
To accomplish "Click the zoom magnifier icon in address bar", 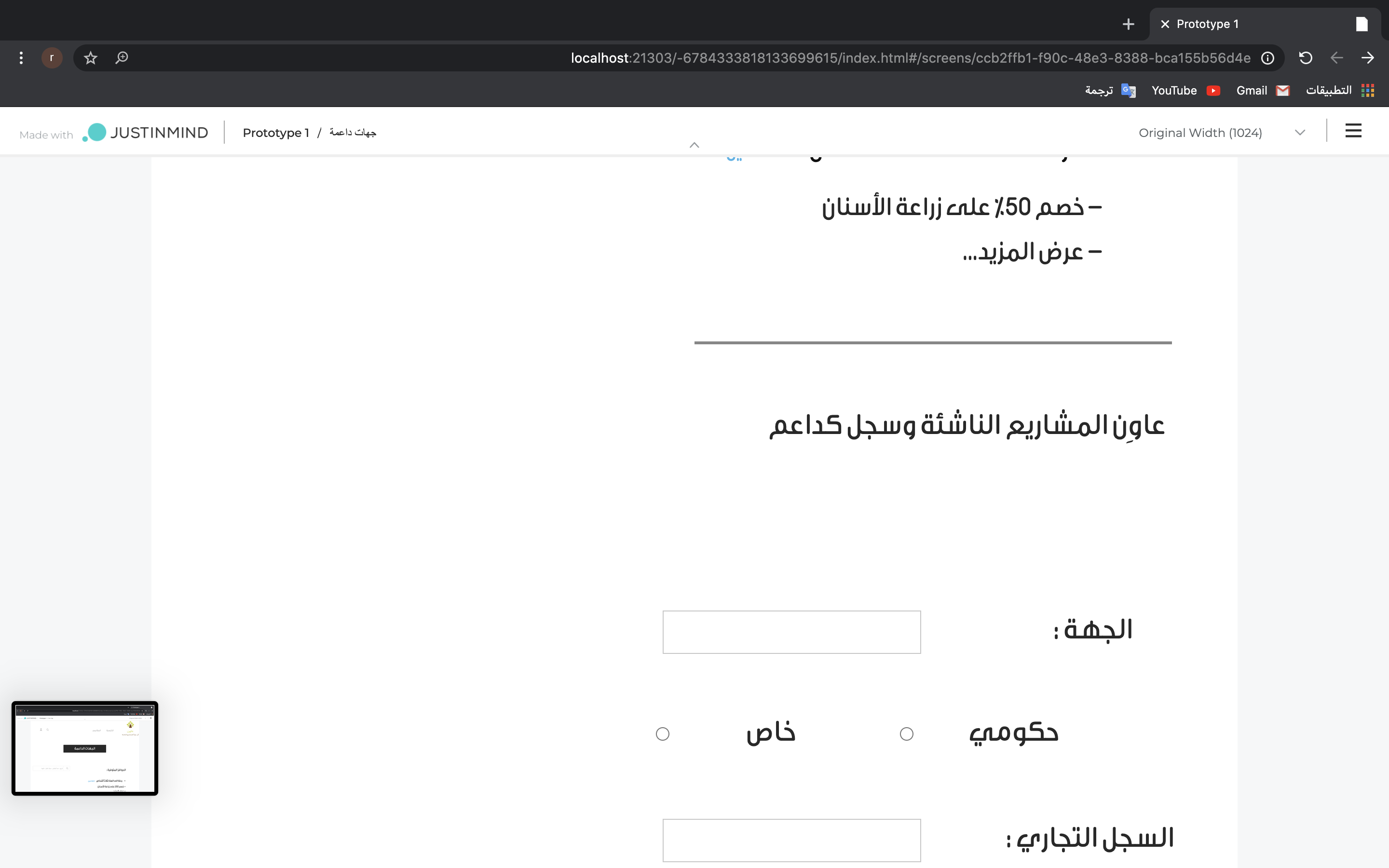I will pyautogui.click(x=122, y=58).
